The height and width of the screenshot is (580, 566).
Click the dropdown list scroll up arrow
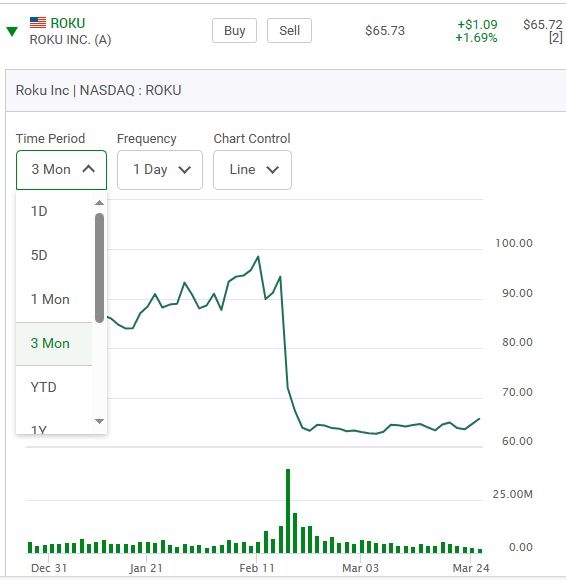(99, 203)
